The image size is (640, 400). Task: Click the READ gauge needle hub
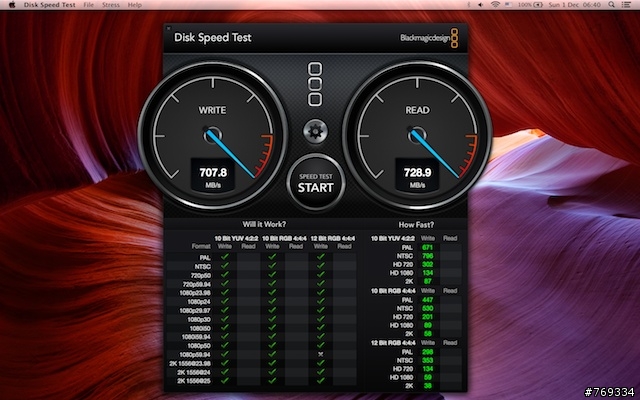coord(417,134)
